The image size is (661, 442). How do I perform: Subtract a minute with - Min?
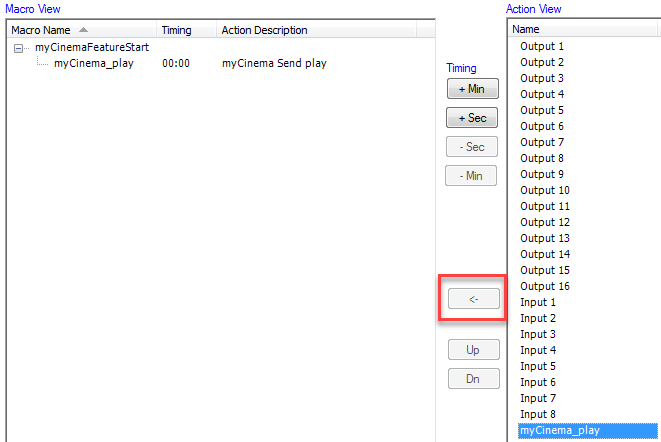471,176
